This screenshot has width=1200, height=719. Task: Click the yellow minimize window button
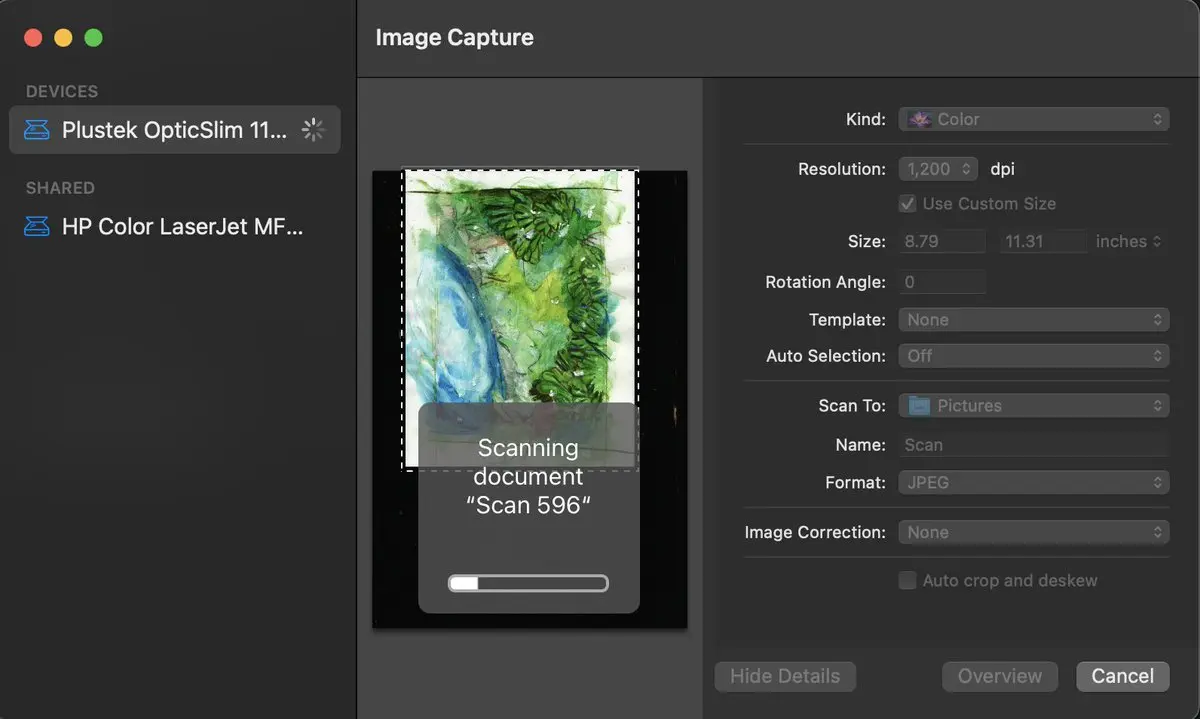[x=63, y=38]
